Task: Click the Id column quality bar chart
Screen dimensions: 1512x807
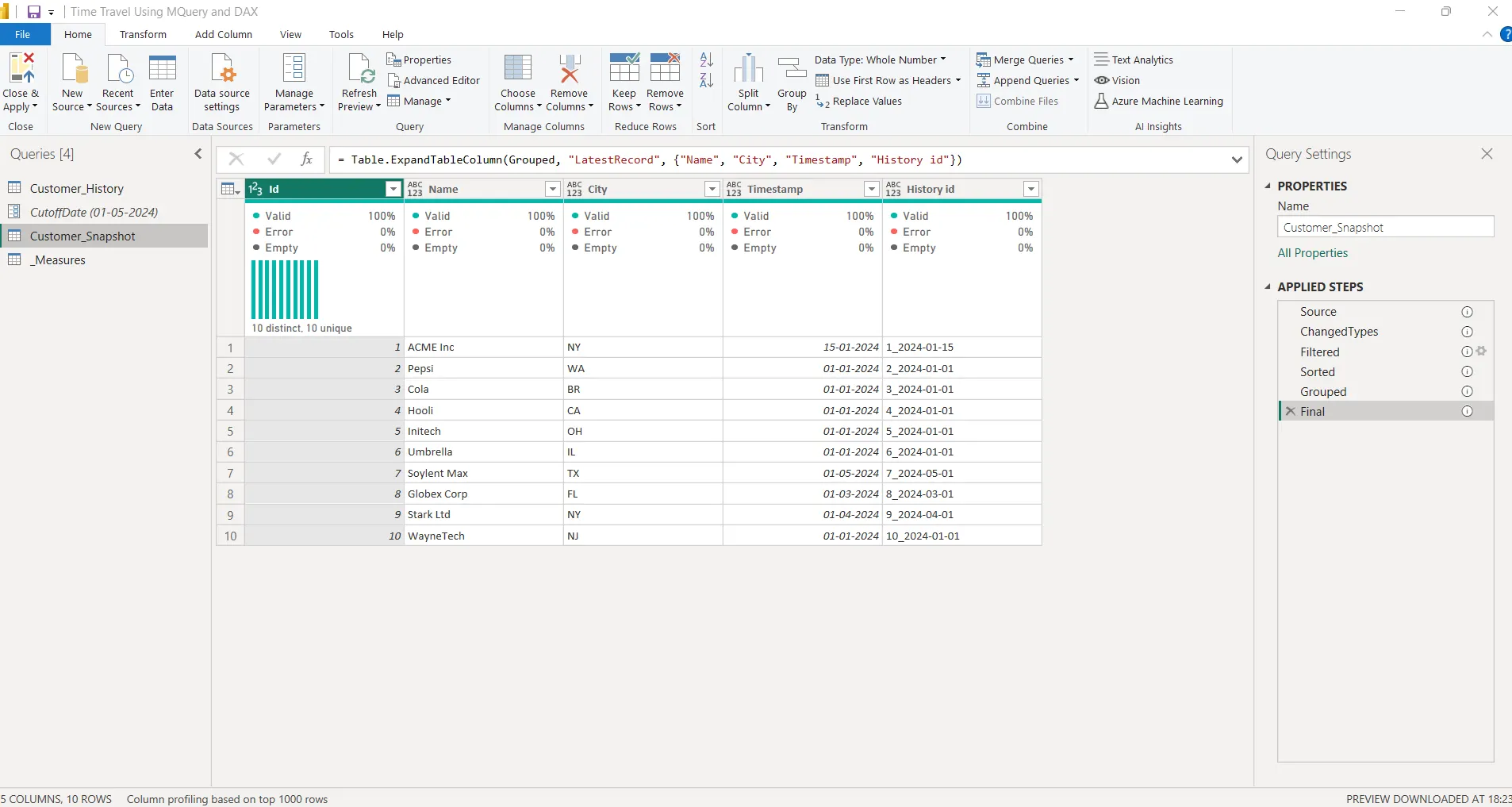Action: [x=286, y=291]
